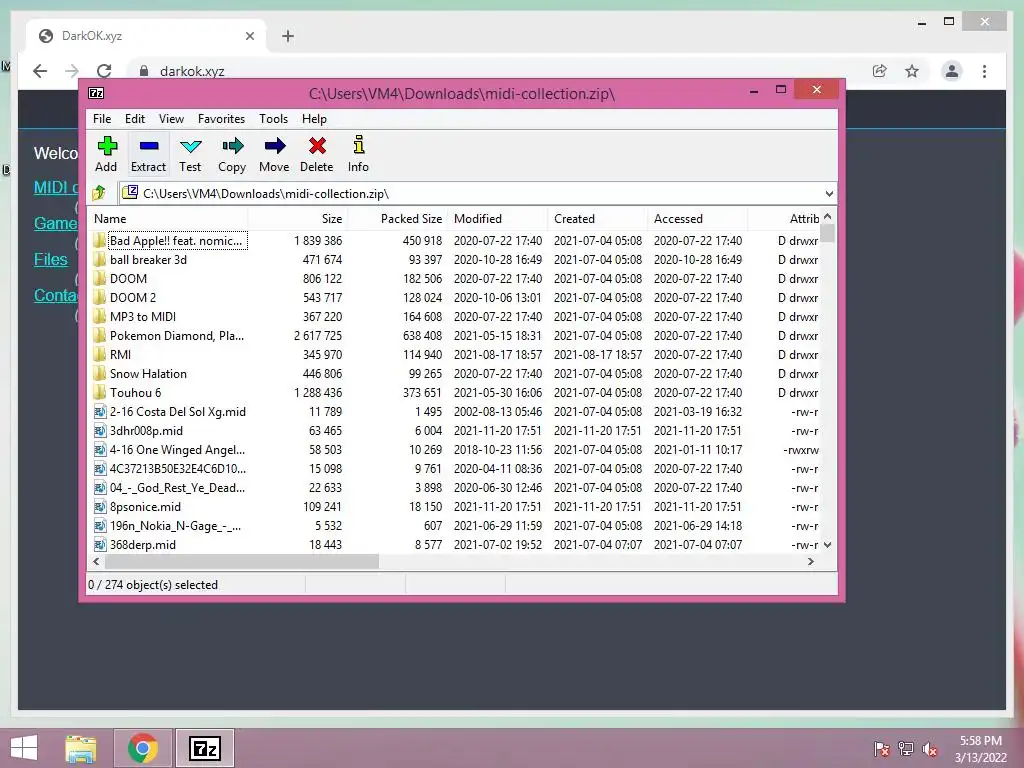Open File Explorer from the taskbar
The image size is (1024, 768).
[x=81, y=748]
